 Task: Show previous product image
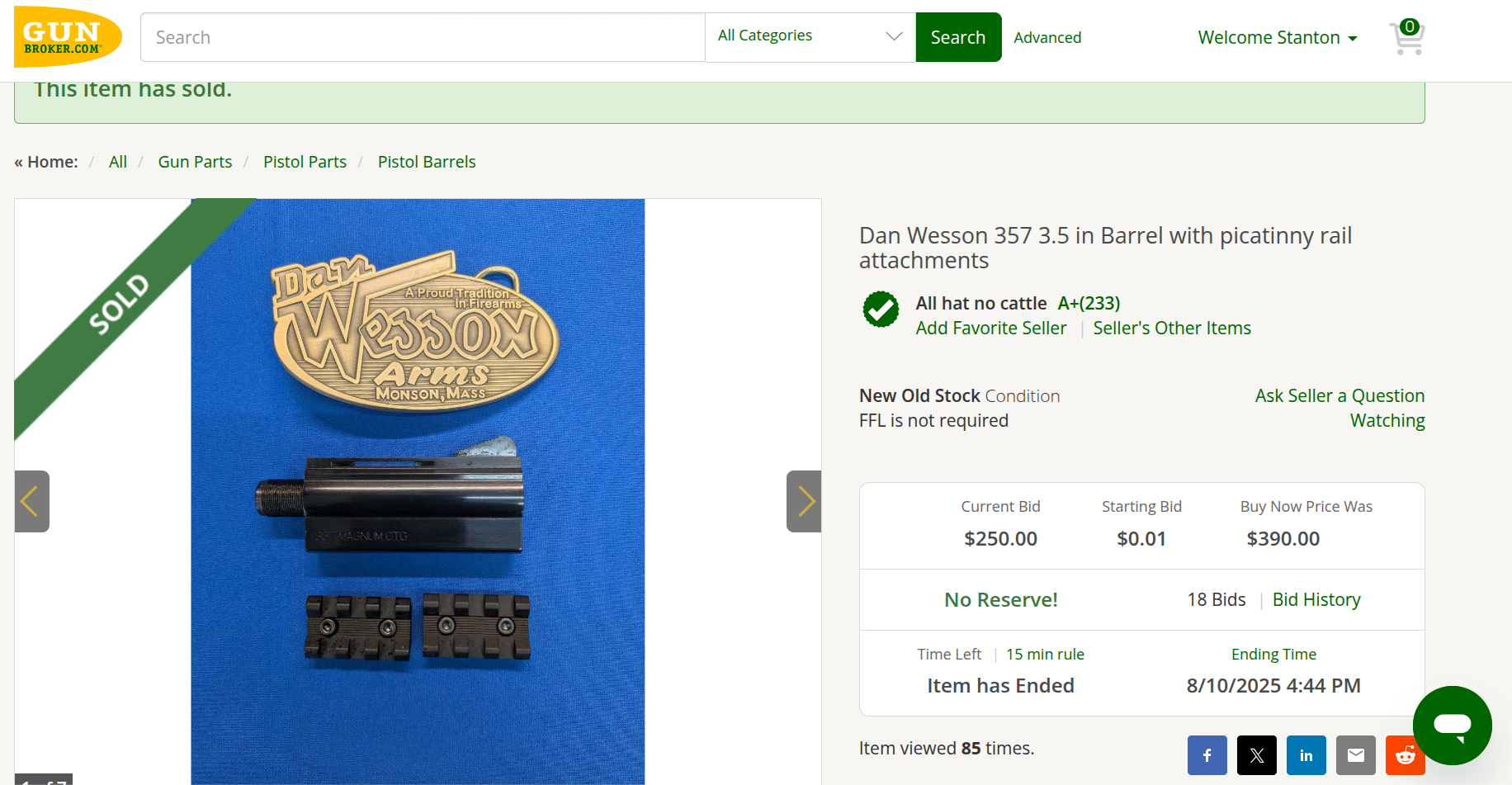point(31,501)
